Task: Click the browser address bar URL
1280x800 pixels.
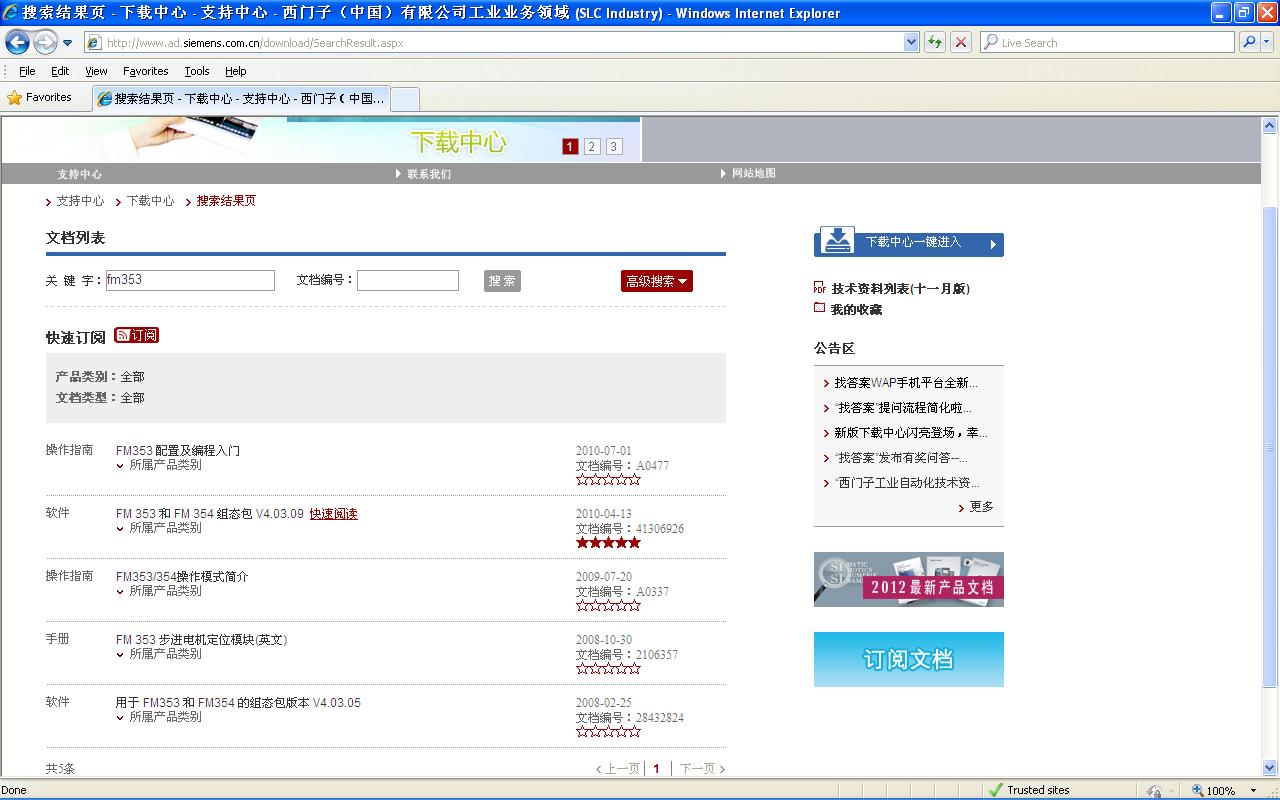Action: [495, 42]
